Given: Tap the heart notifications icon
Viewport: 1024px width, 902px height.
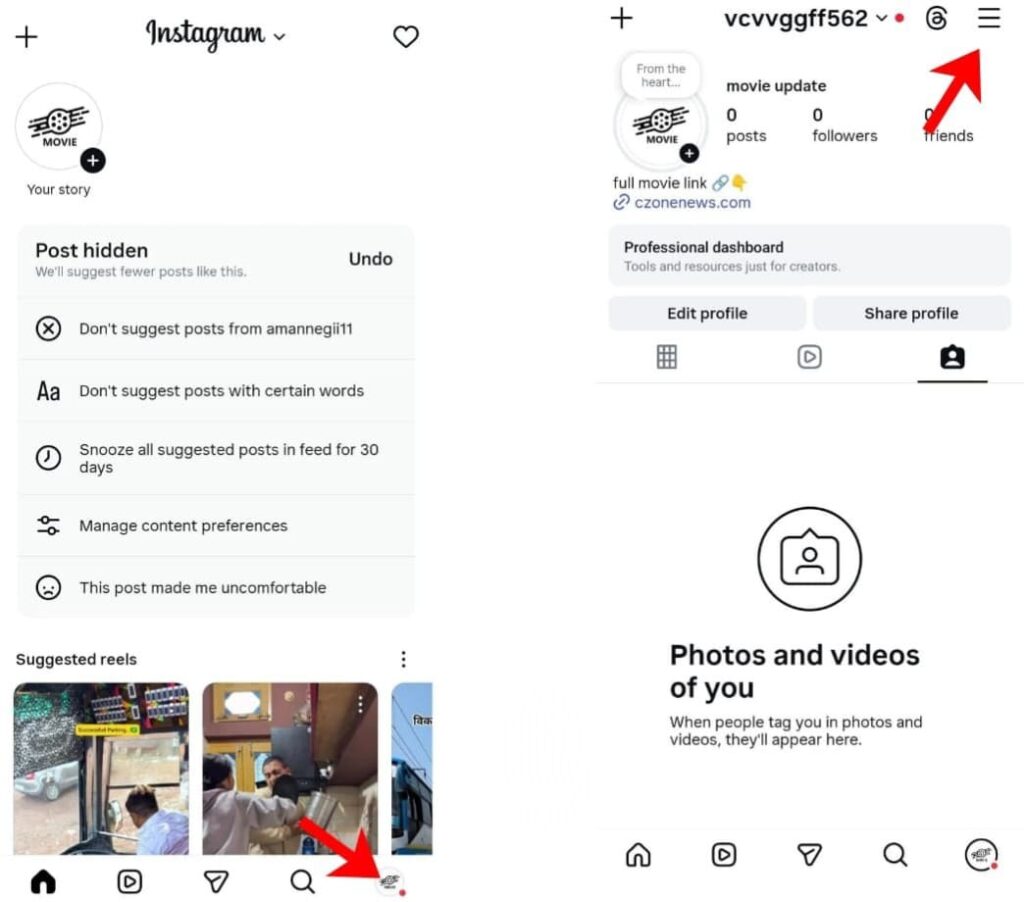Looking at the screenshot, I should click(406, 37).
